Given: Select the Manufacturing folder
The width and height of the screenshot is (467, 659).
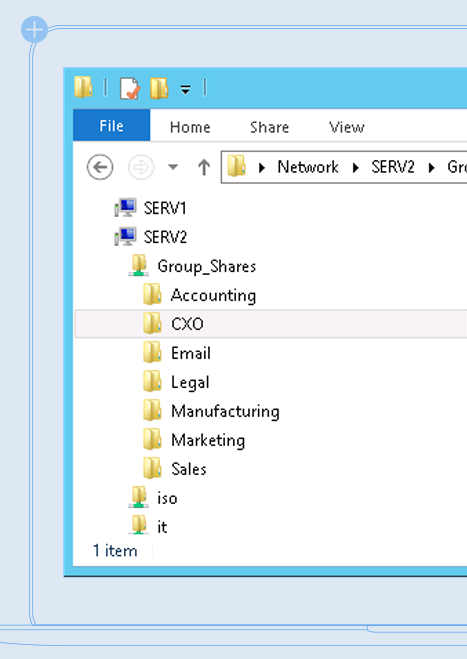Looking at the screenshot, I should pyautogui.click(x=211, y=411).
